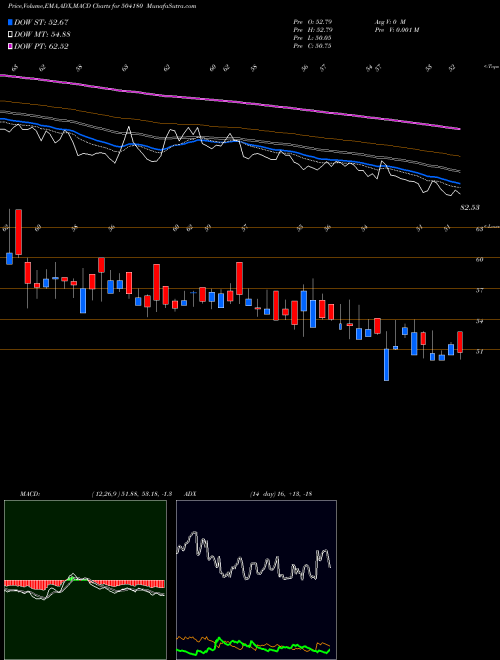
Task: Click the 'Pre H: 52.79' value
Action: pos(313,30)
